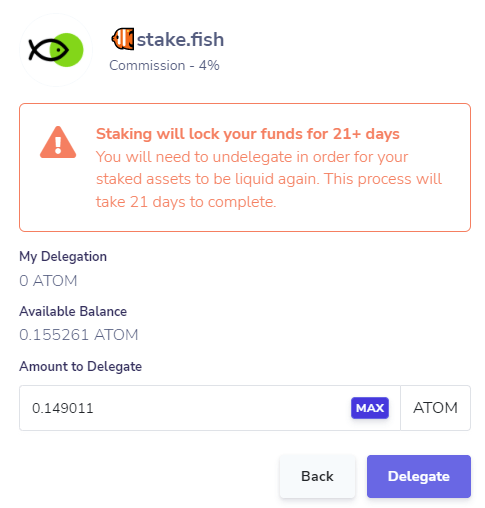This screenshot has height=508, width=485.
Task: Click the Available Balance label
Action: [x=73, y=311]
